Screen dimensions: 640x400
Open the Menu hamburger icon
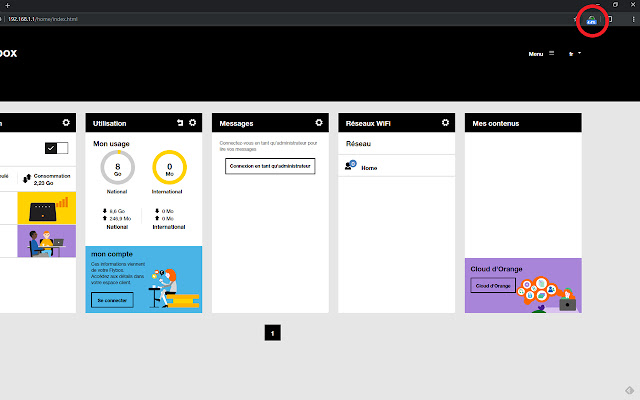click(x=551, y=53)
